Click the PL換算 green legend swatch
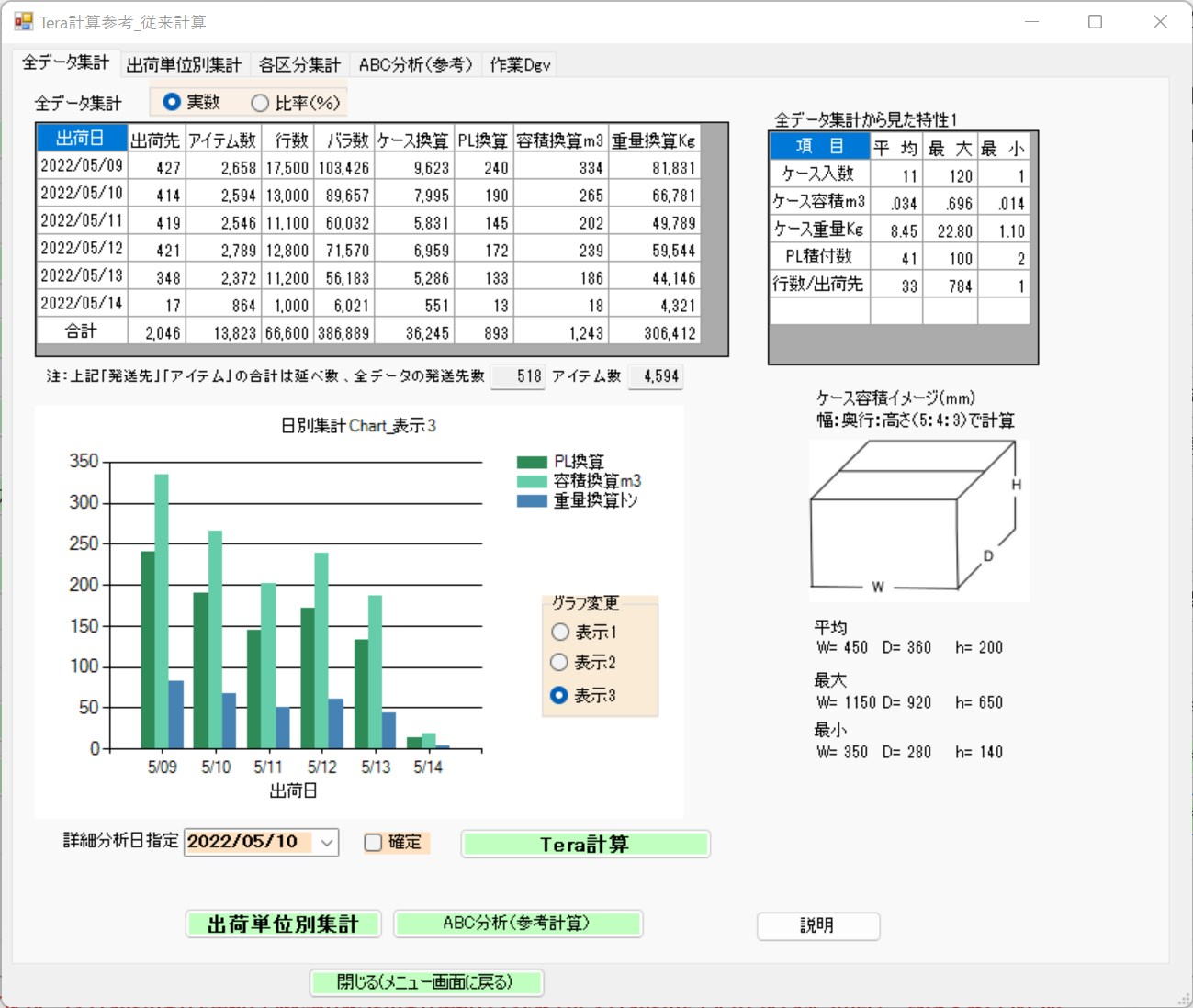1193x1008 pixels. tap(532, 462)
